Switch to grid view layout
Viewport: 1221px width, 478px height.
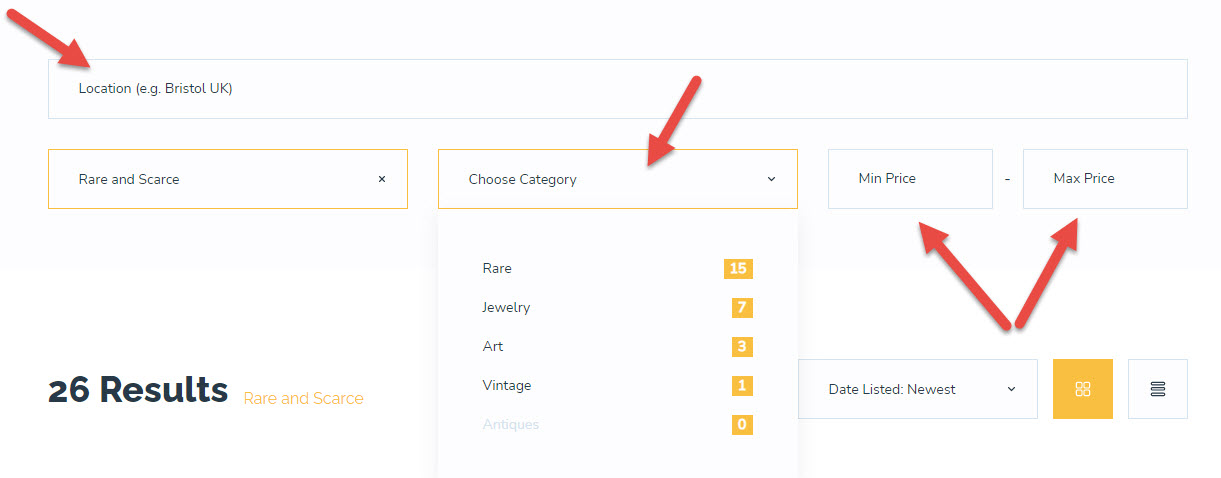1082,389
